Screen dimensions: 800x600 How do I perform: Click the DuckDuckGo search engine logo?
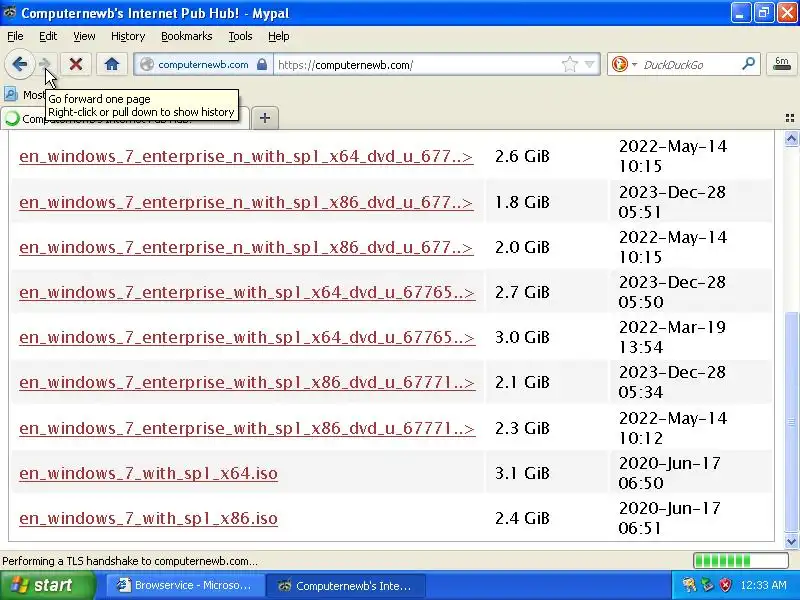pyautogui.click(x=620, y=65)
